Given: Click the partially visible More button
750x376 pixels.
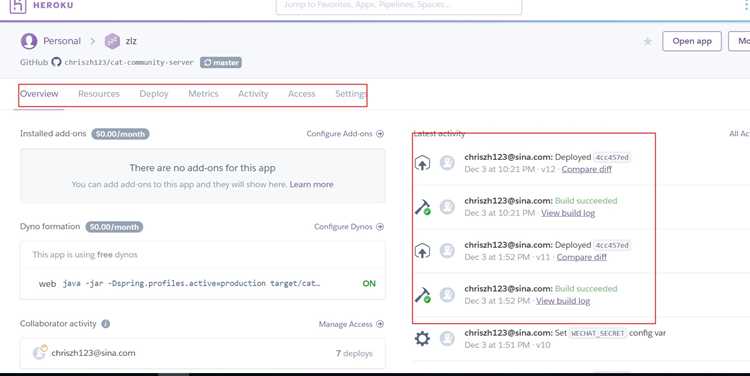Looking at the screenshot, I should pyautogui.click(x=739, y=41).
